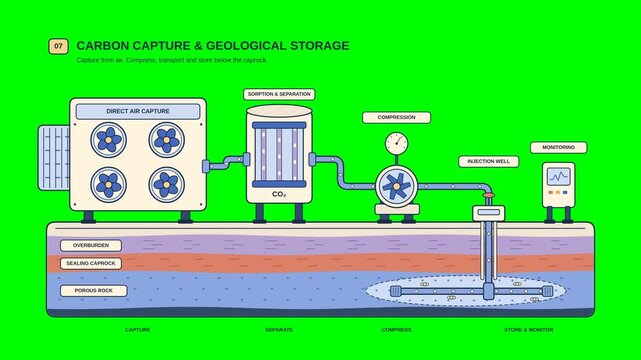Click the top-right fan of the Direct Air Capture unit
The width and height of the screenshot is (641, 360).
point(166,140)
